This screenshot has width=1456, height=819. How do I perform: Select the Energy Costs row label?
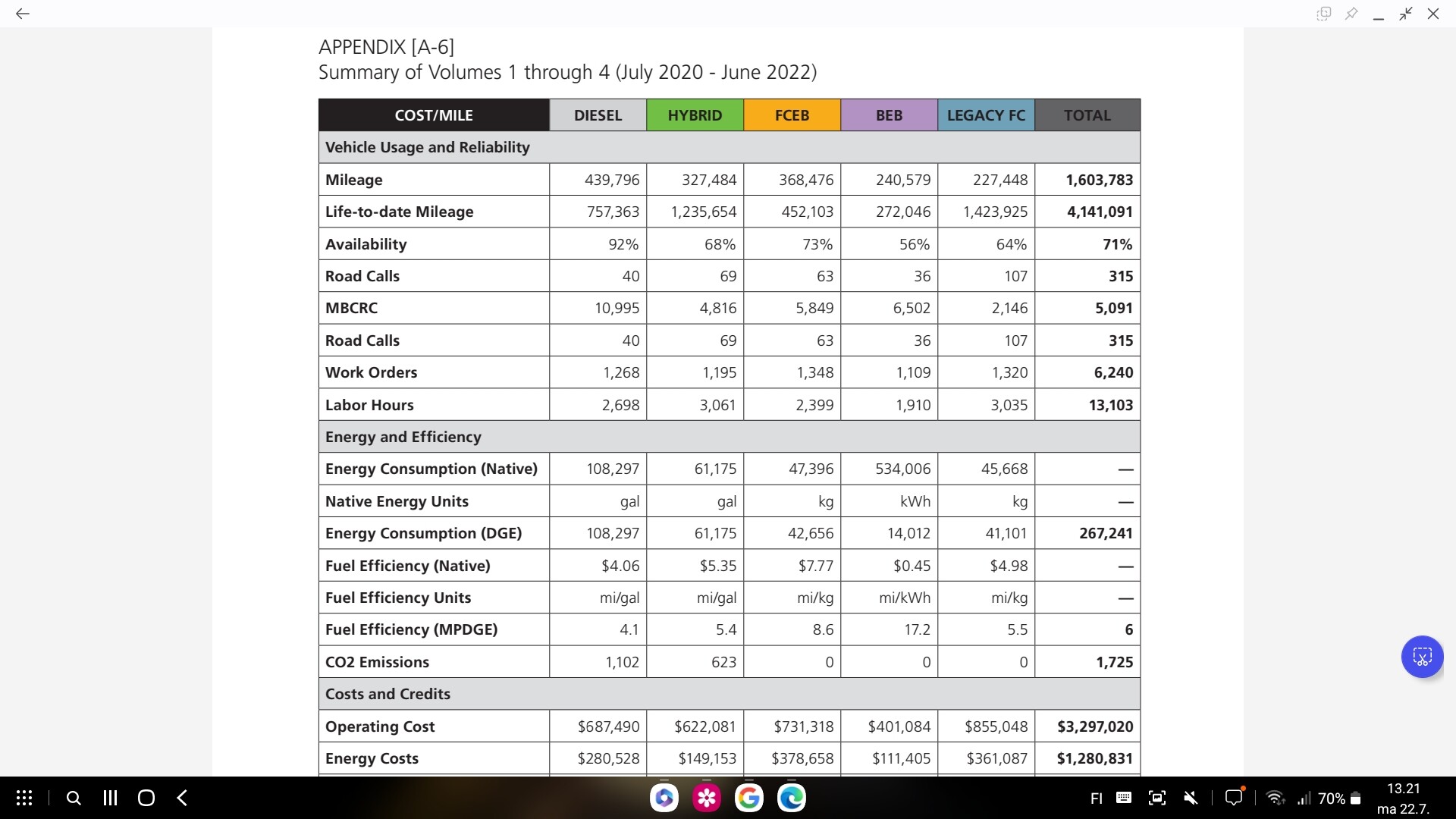372,758
